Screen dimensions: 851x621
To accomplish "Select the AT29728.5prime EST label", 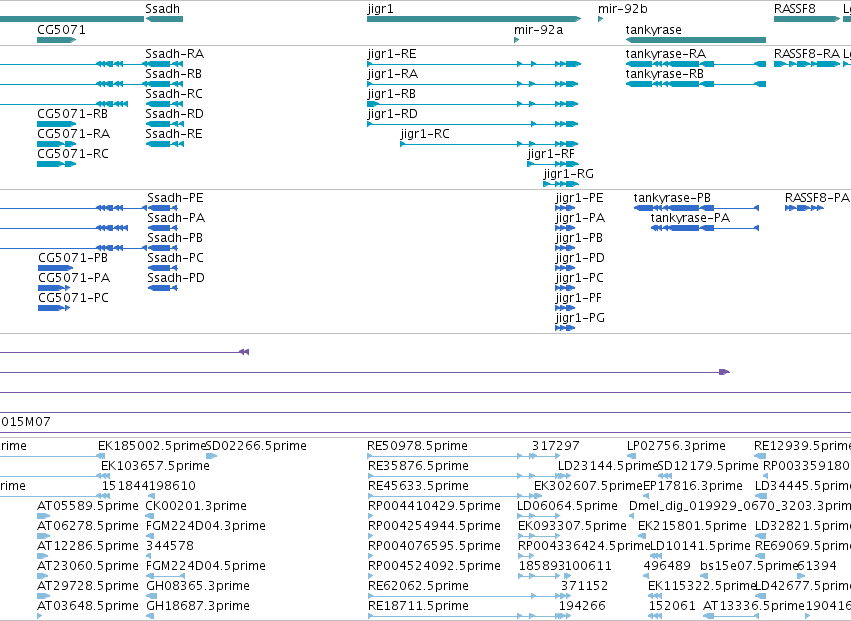I will pyautogui.click(x=87, y=586).
